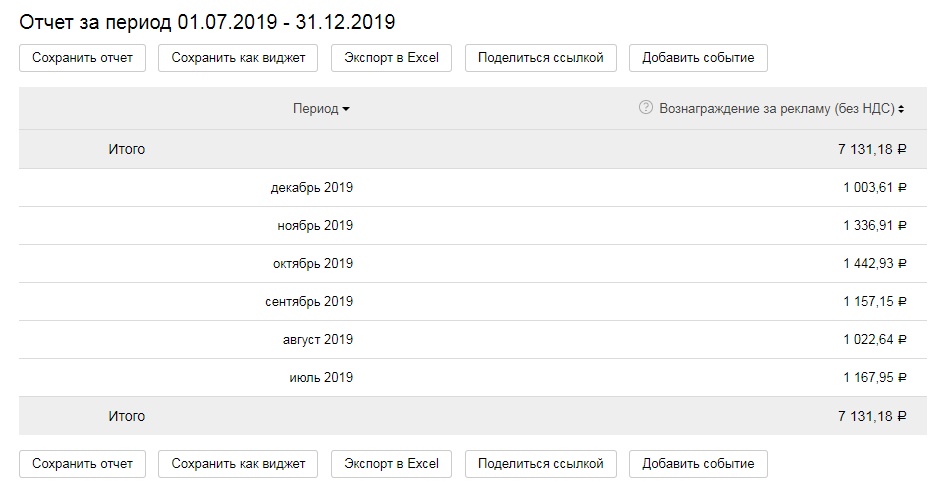The height and width of the screenshot is (484, 939).
Task: Click bottom Сохранить отчет button
Action: click(82, 464)
